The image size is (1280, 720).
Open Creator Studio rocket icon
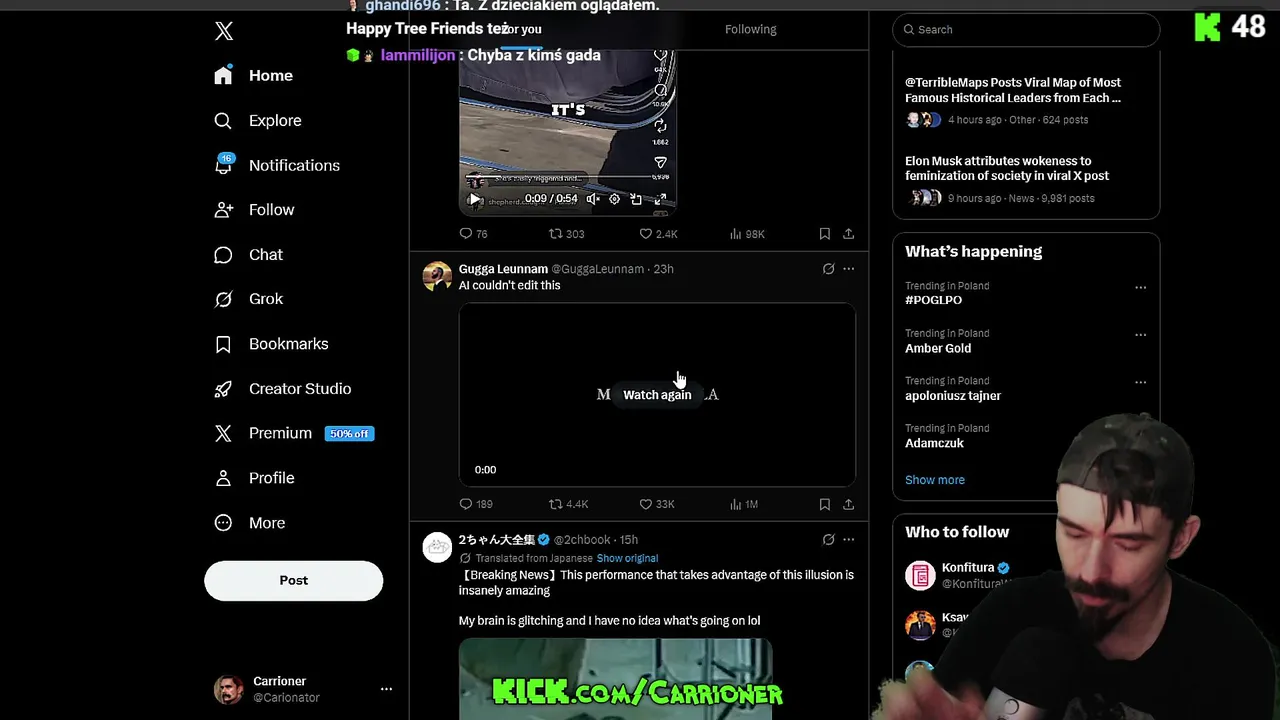[223, 389]
